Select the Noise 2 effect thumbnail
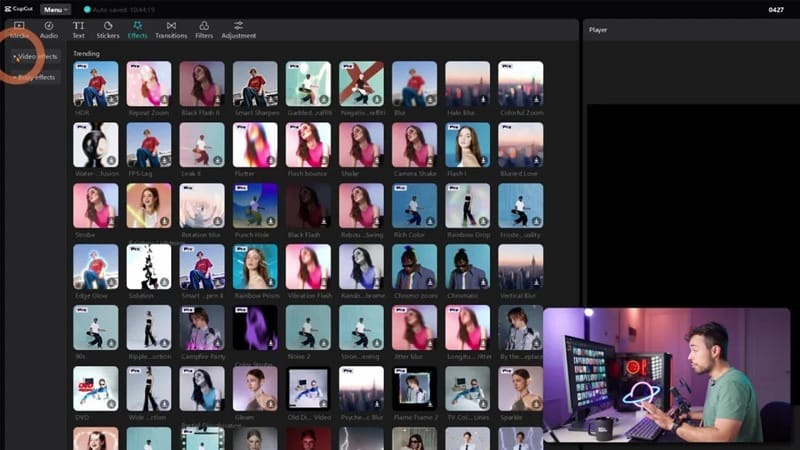The image size is (800, 450). tap(308, 328)
